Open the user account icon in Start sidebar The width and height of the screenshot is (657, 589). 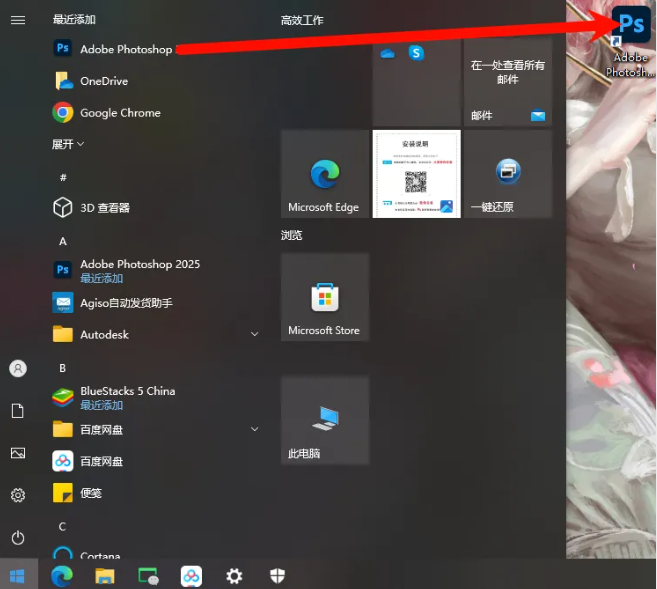(x=18, y=369)
